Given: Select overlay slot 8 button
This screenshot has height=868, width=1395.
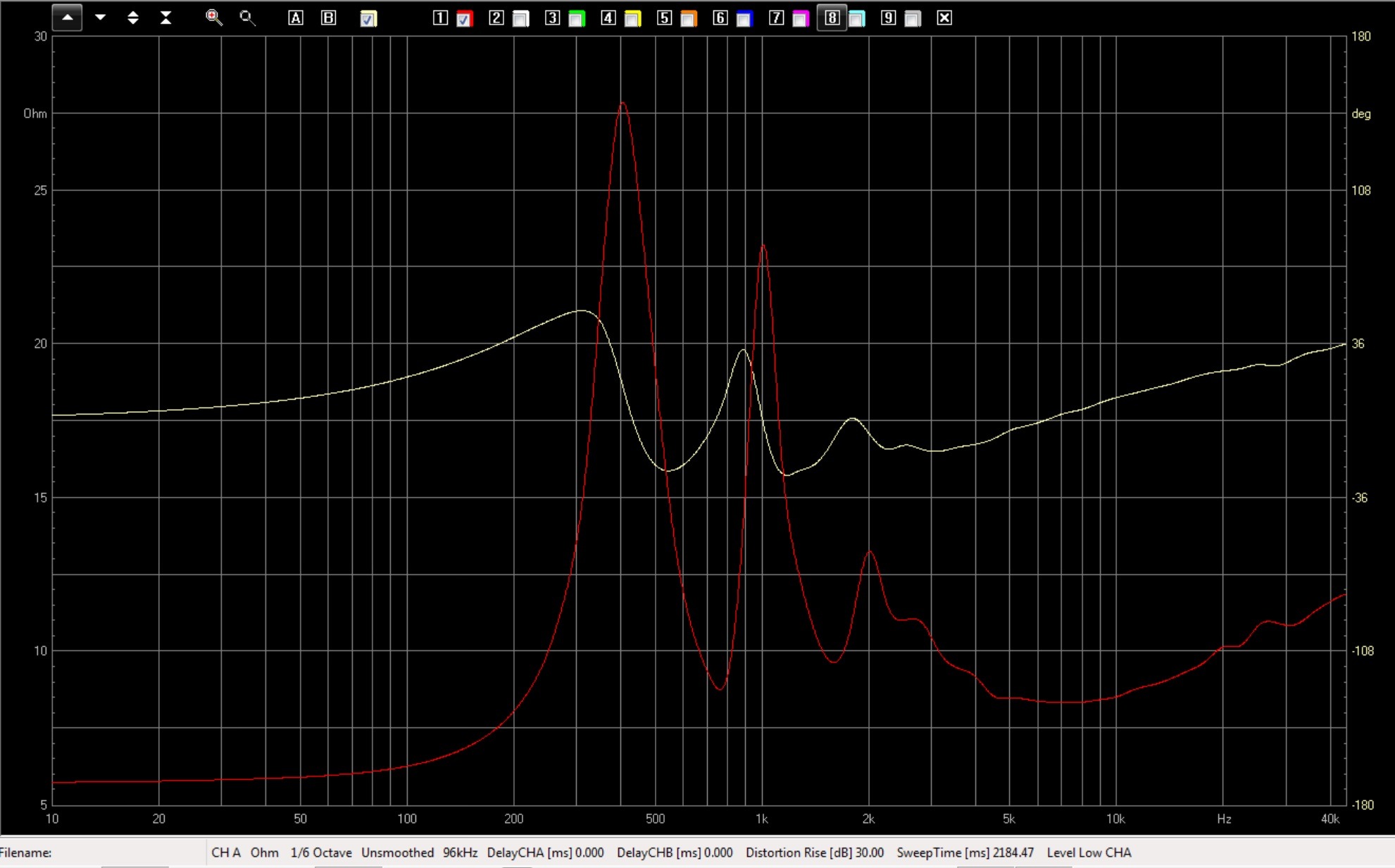Looking at the screenshot, I should [x=832, y=18].
